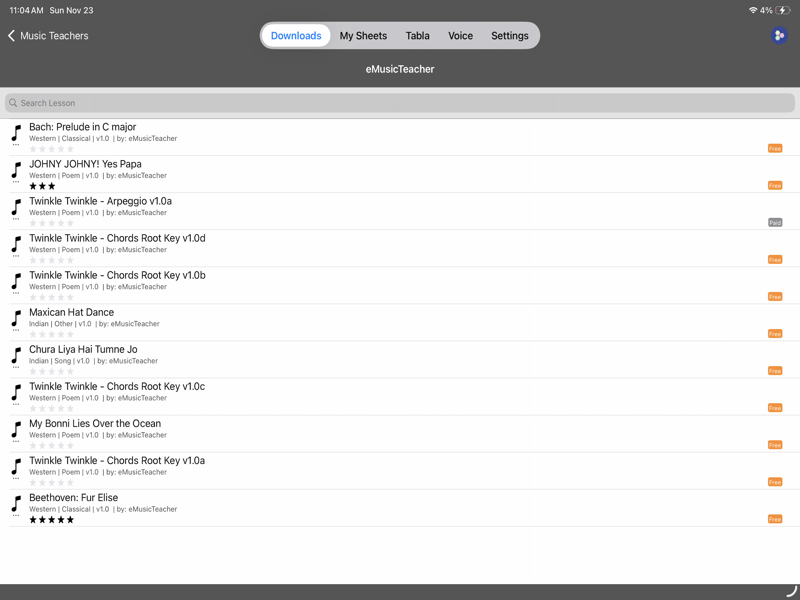Tap the Search Lesson input field

400,102
